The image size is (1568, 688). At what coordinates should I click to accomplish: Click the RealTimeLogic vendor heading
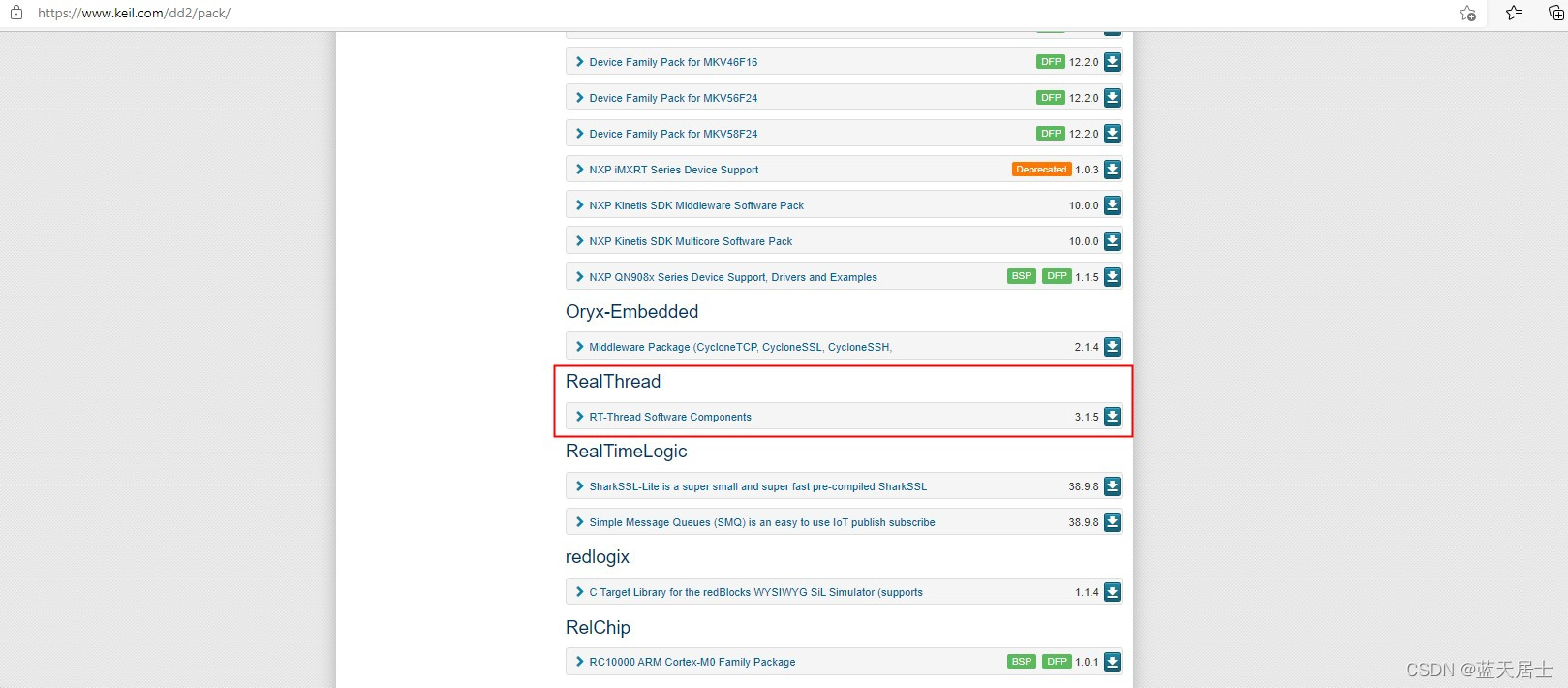(x=627, y=452)
